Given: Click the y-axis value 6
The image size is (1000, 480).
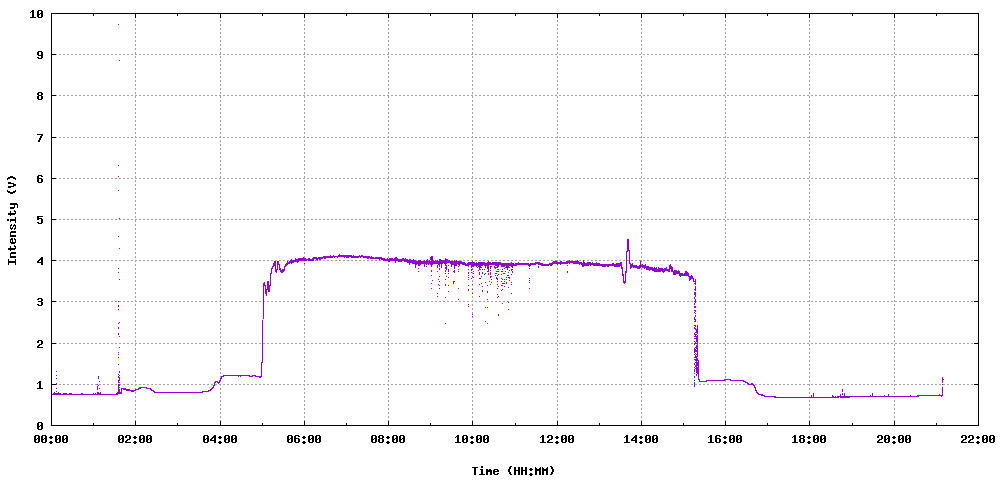Looking at the screenshot, I should [x=40, y=178].
